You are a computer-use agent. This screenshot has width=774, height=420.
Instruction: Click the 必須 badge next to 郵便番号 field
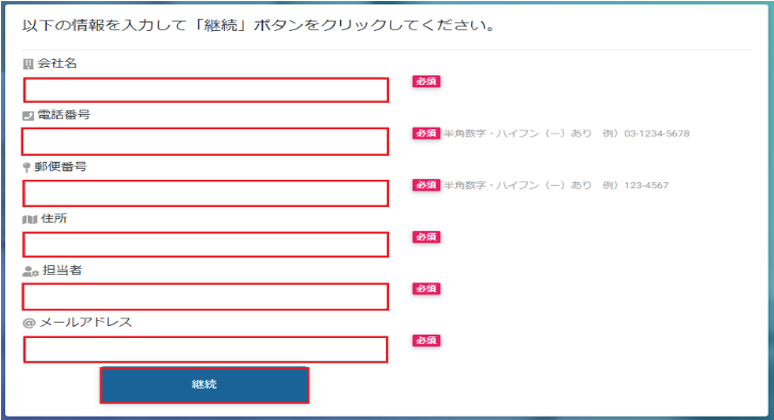[426, 185]
